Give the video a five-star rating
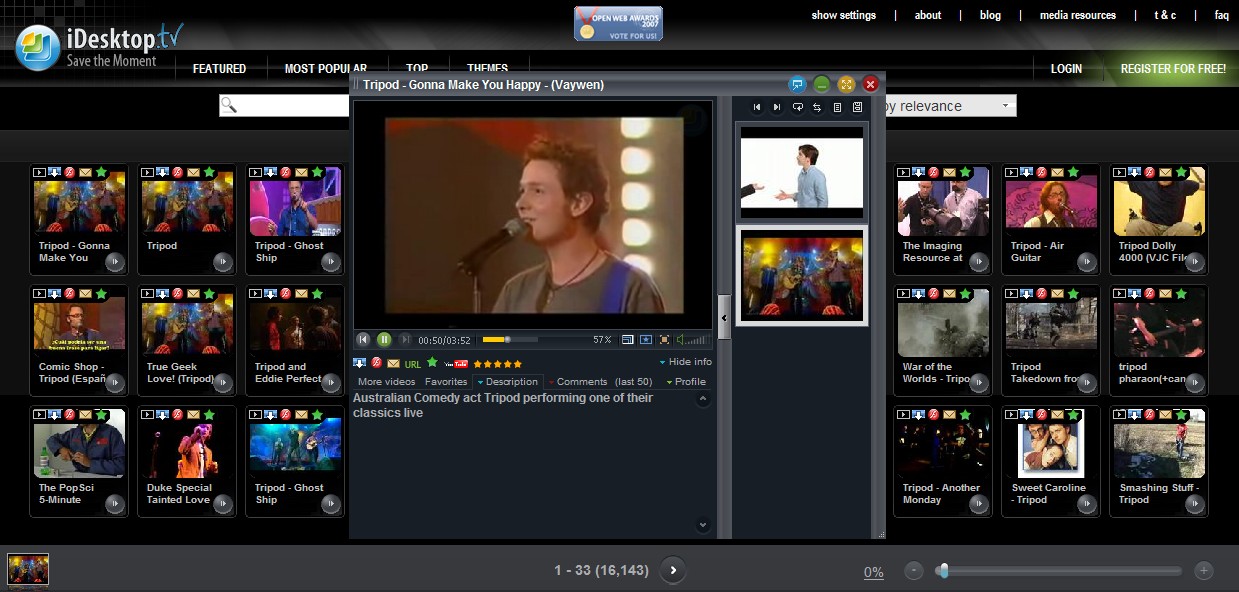The width and height of the screenshot is (1239, 592). [517, 363]
